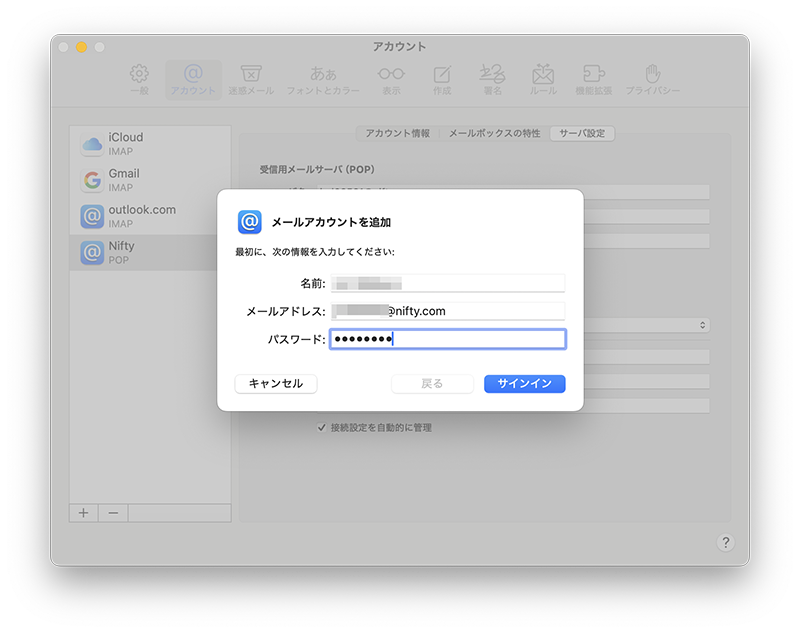Click the サインイン button

click(x=525, y=384)
